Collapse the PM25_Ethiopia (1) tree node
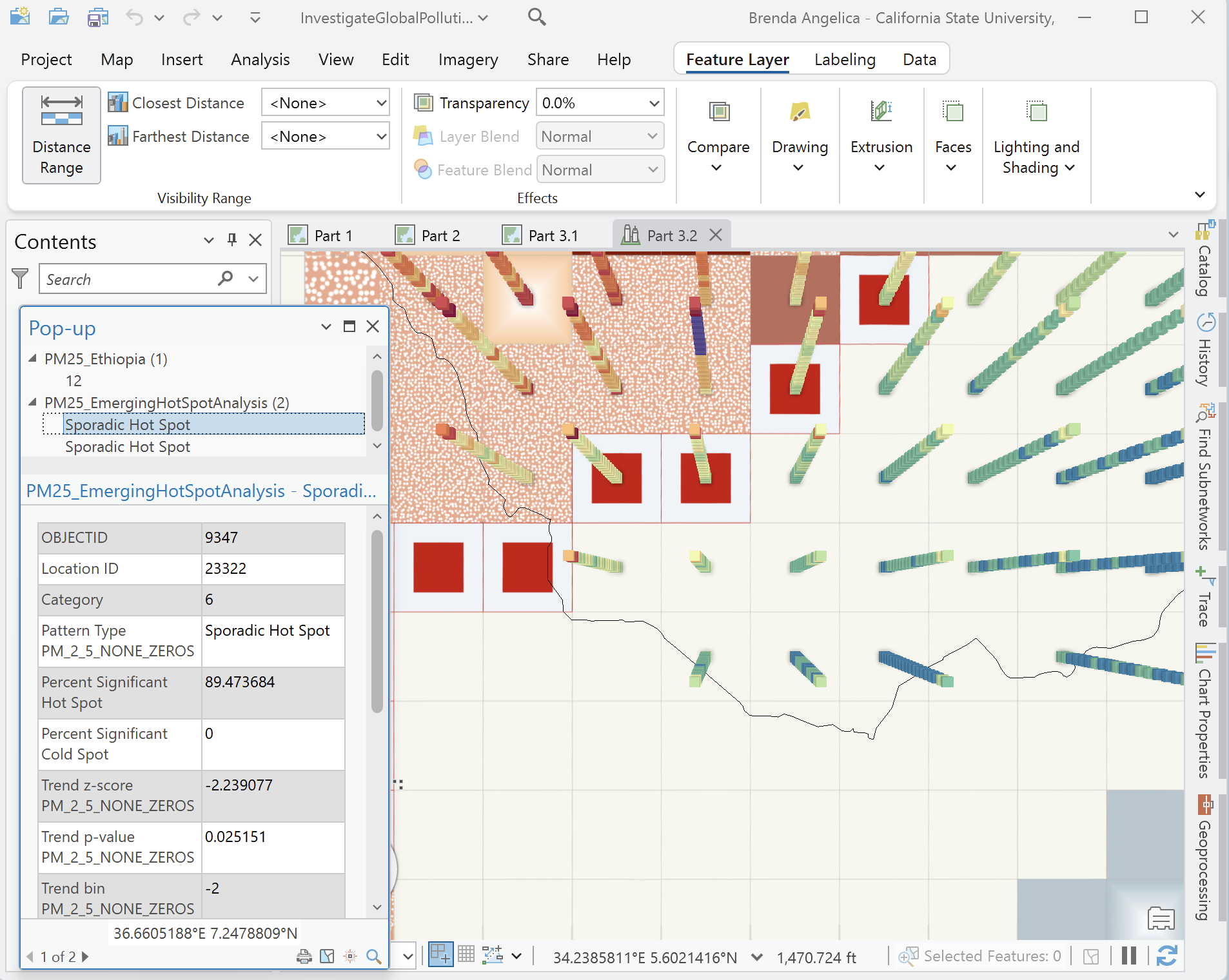This screenshot has width=1229, height=980. pyautogui.click(x=33, y=358)
